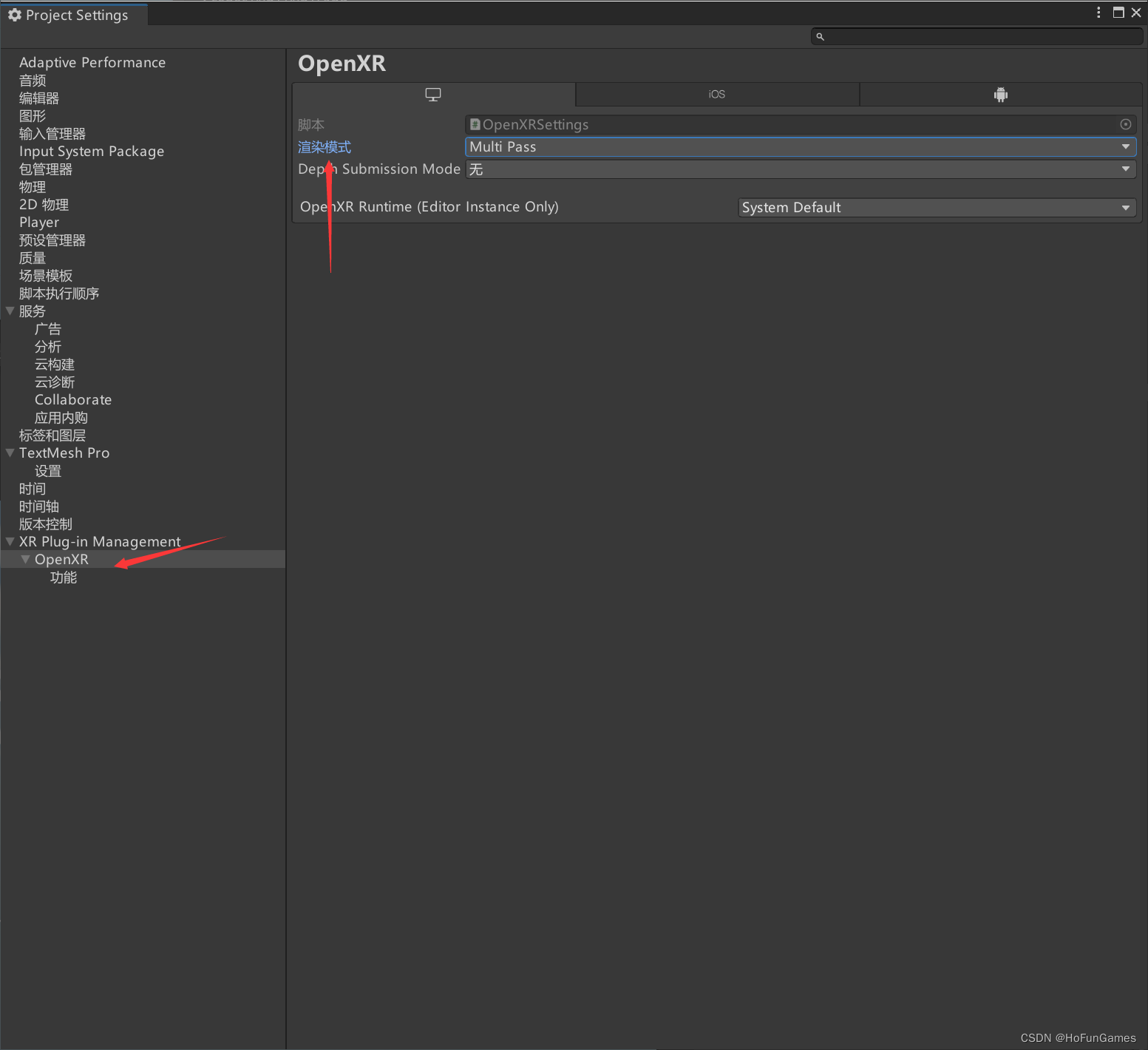The image size is (1148, 1050).
Task: Select 包管理器 settings category
Action: pyautogui.click(x=46, y=169)
